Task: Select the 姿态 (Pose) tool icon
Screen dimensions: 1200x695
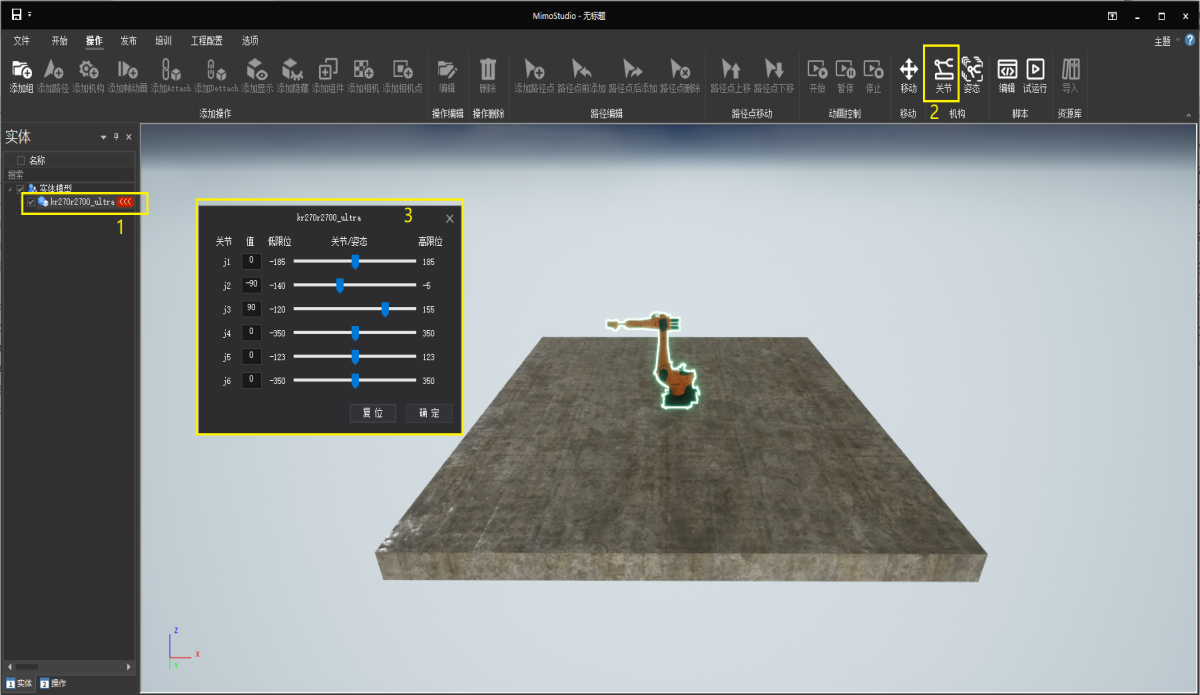Action: 971,70
